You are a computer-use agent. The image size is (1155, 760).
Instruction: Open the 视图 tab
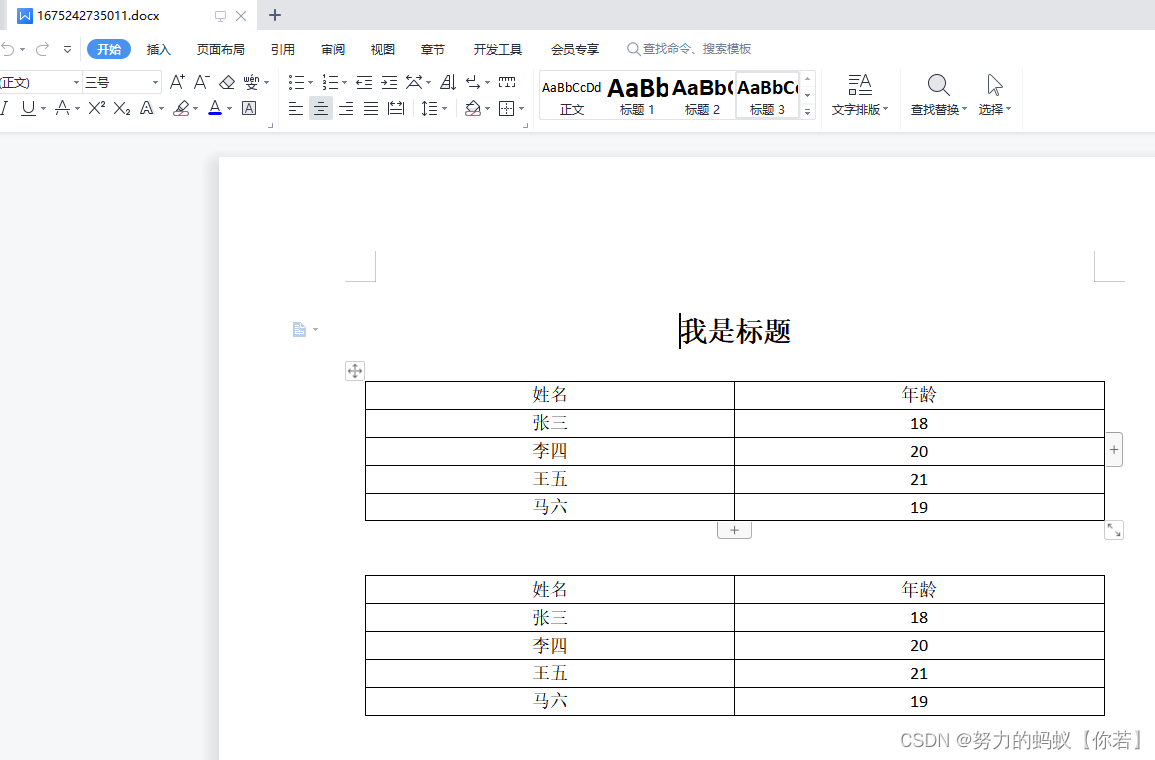coord(382,49)
